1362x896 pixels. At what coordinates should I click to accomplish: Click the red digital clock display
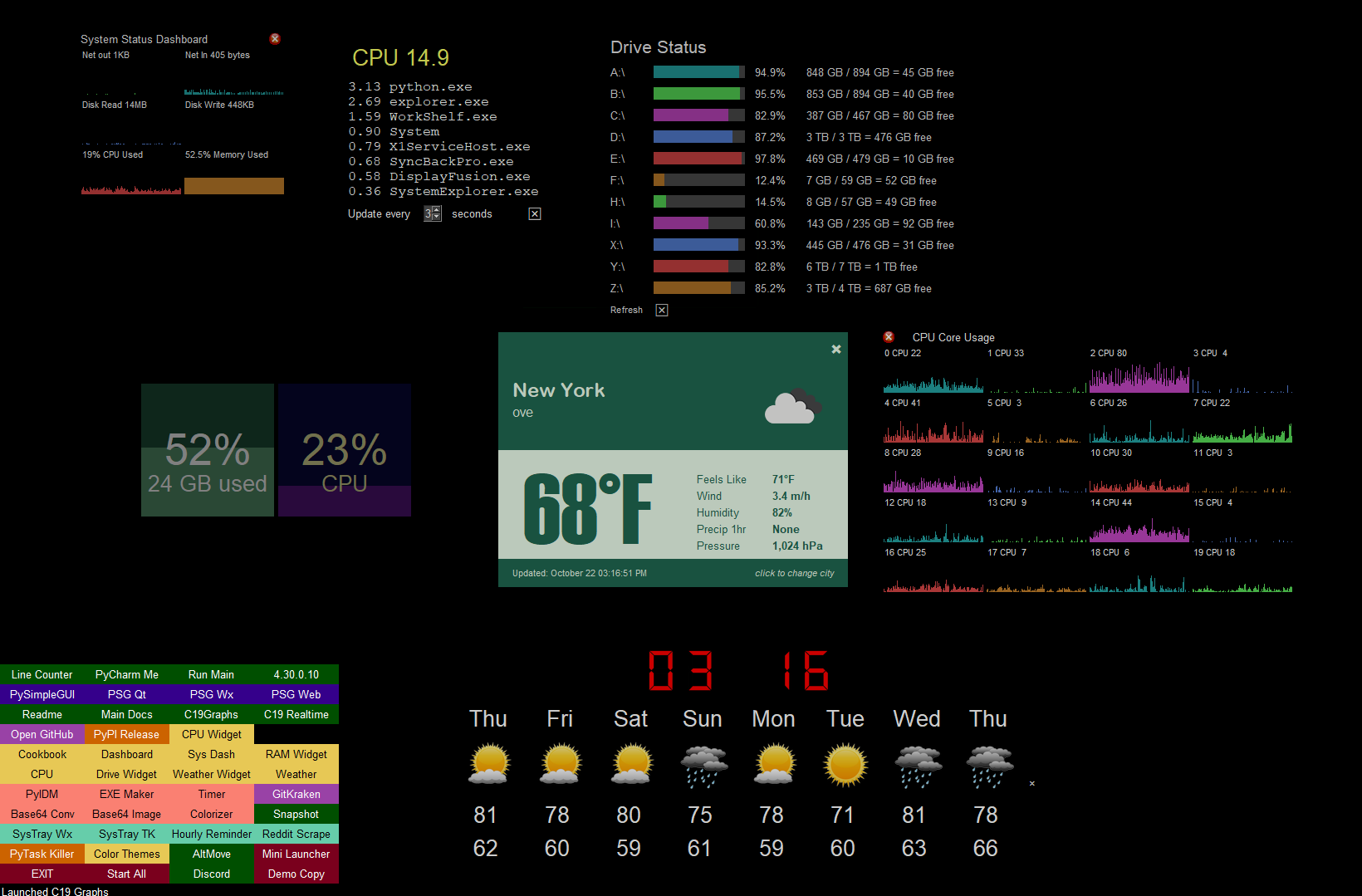pos(737,671)
